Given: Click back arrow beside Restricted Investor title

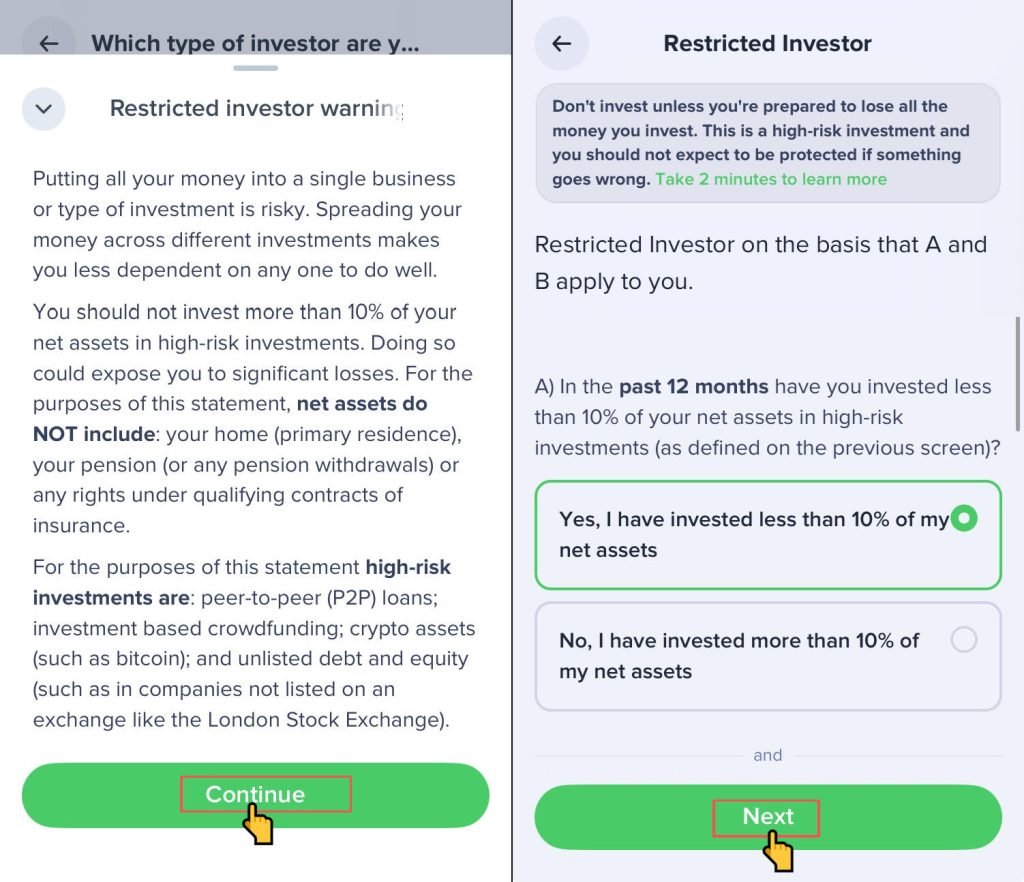Looking at the screenshot, I should coord(562,44).
